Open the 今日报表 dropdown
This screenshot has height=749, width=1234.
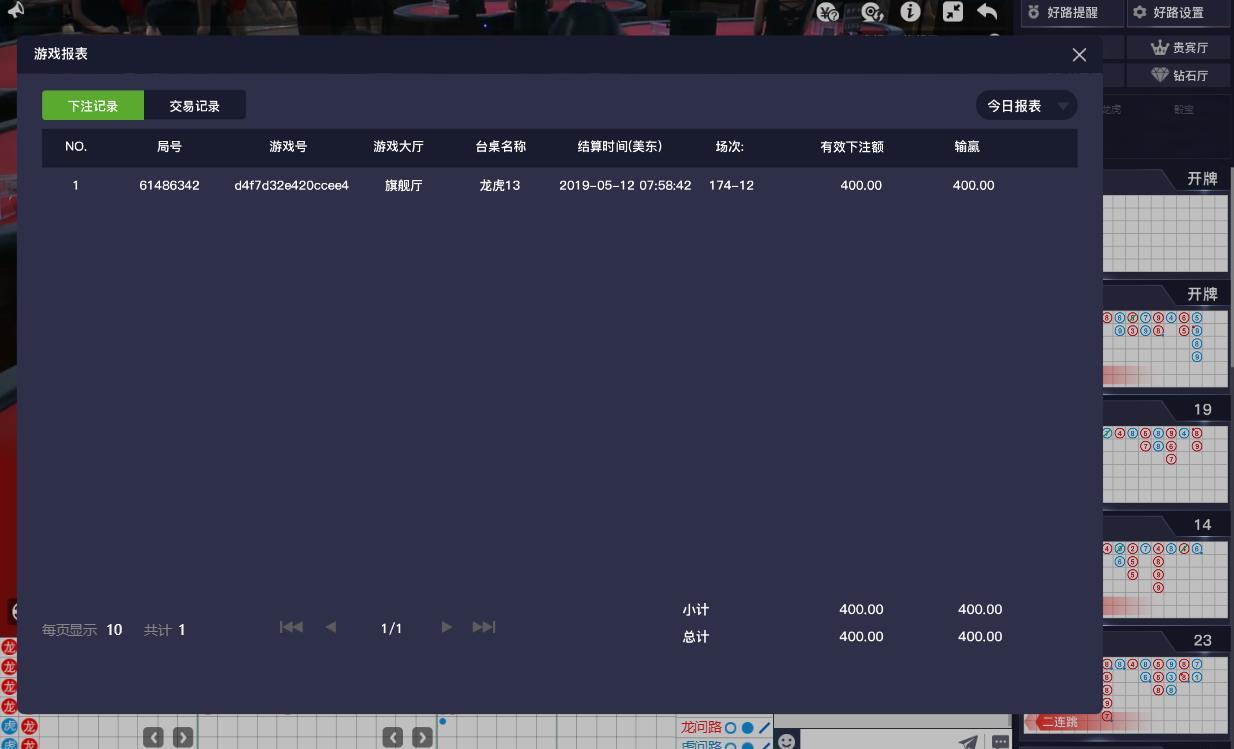click(x=1026, y=105)
